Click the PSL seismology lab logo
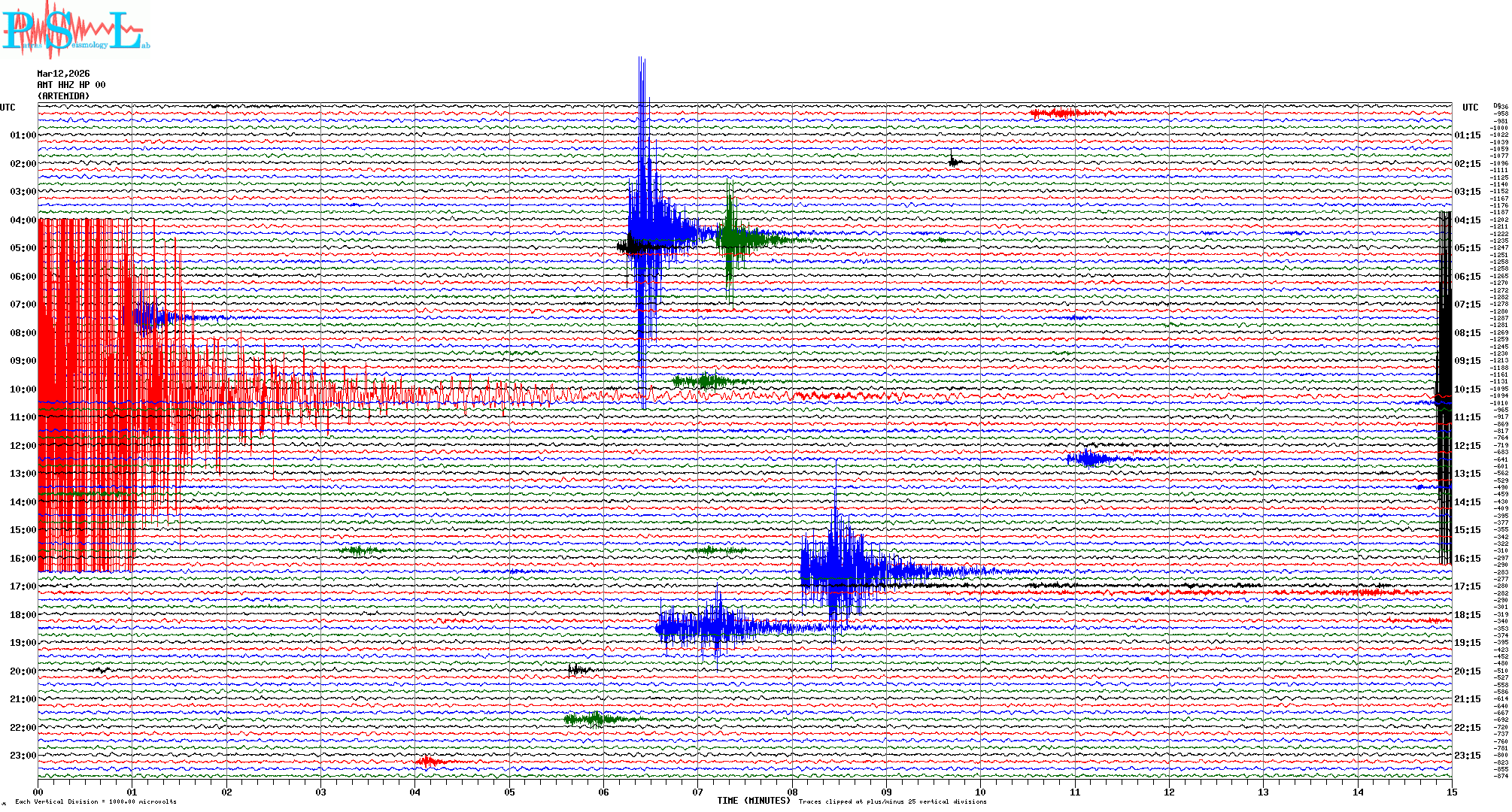Viewport: 1512px width, 812px height. [x=75, y=30]
